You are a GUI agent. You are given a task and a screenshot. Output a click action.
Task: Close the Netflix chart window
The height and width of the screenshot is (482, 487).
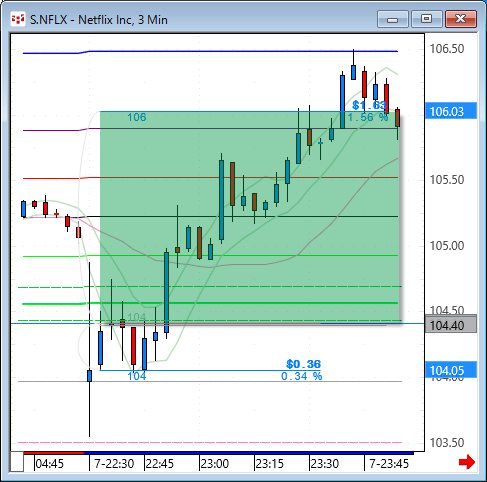(461, 19)
